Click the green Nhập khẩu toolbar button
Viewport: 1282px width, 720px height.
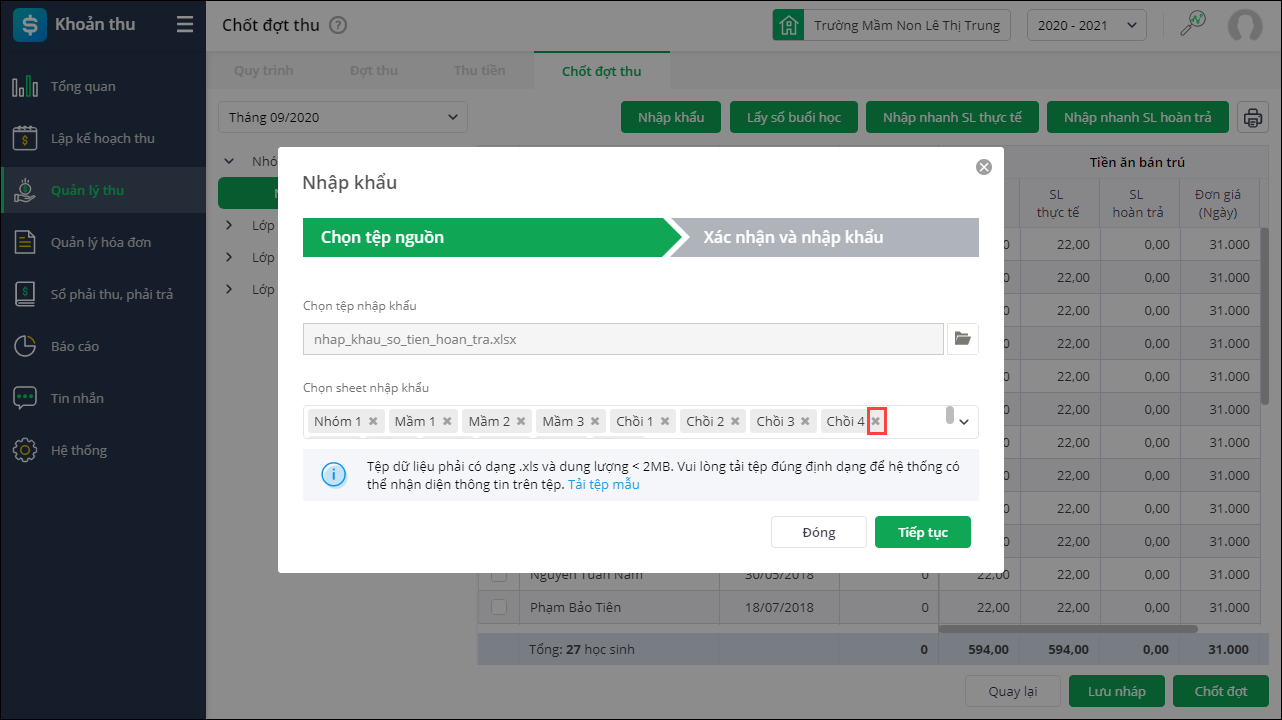coord(671,117)
